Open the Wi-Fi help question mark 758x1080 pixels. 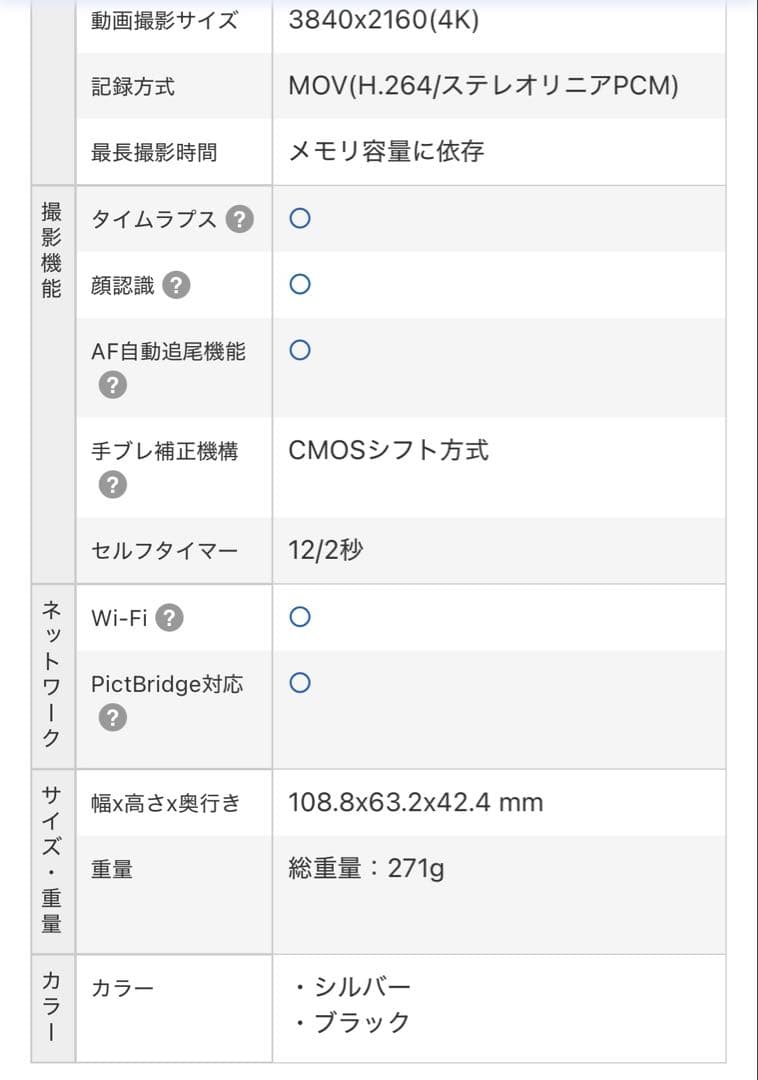click(x=170, y=618)
